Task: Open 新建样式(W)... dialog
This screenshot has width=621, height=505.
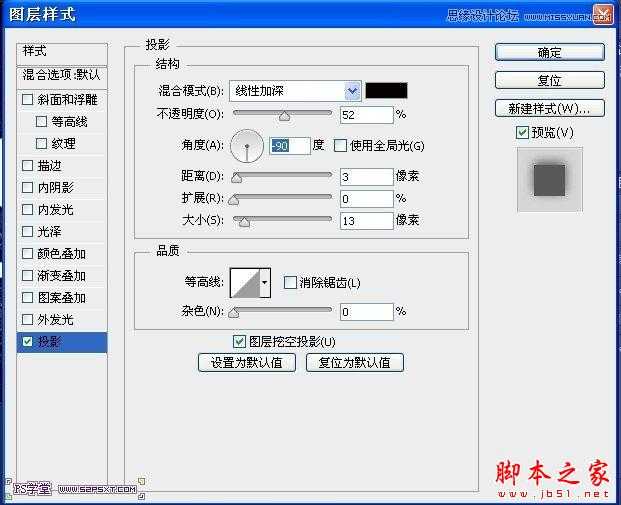Action: pyautogui.click(x=550, y=108)
